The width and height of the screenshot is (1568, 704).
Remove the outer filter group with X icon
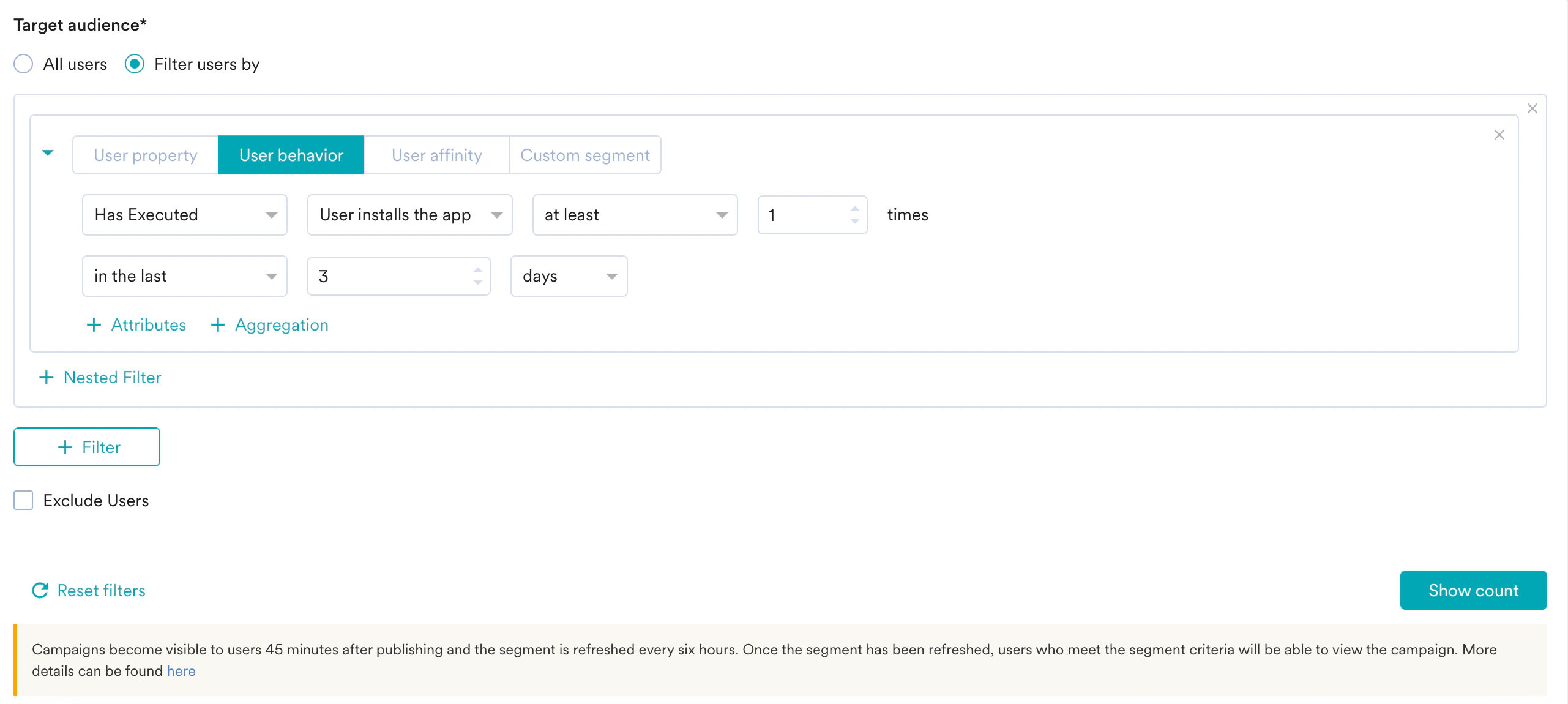[1532, 108]
